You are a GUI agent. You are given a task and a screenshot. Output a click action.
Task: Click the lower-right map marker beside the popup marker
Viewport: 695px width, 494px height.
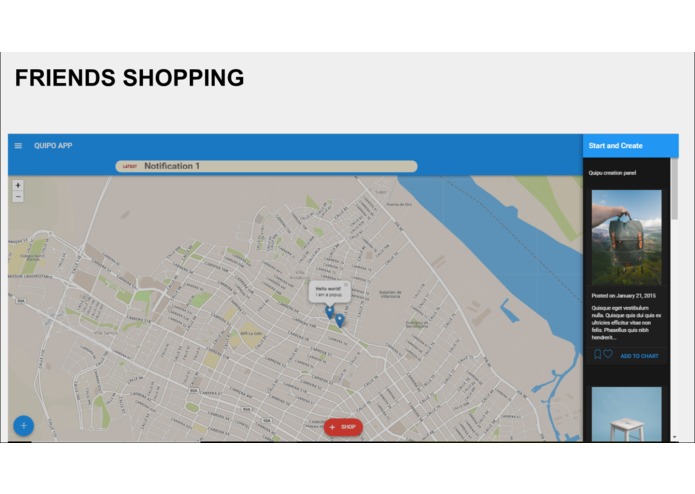tap(340, 320)
